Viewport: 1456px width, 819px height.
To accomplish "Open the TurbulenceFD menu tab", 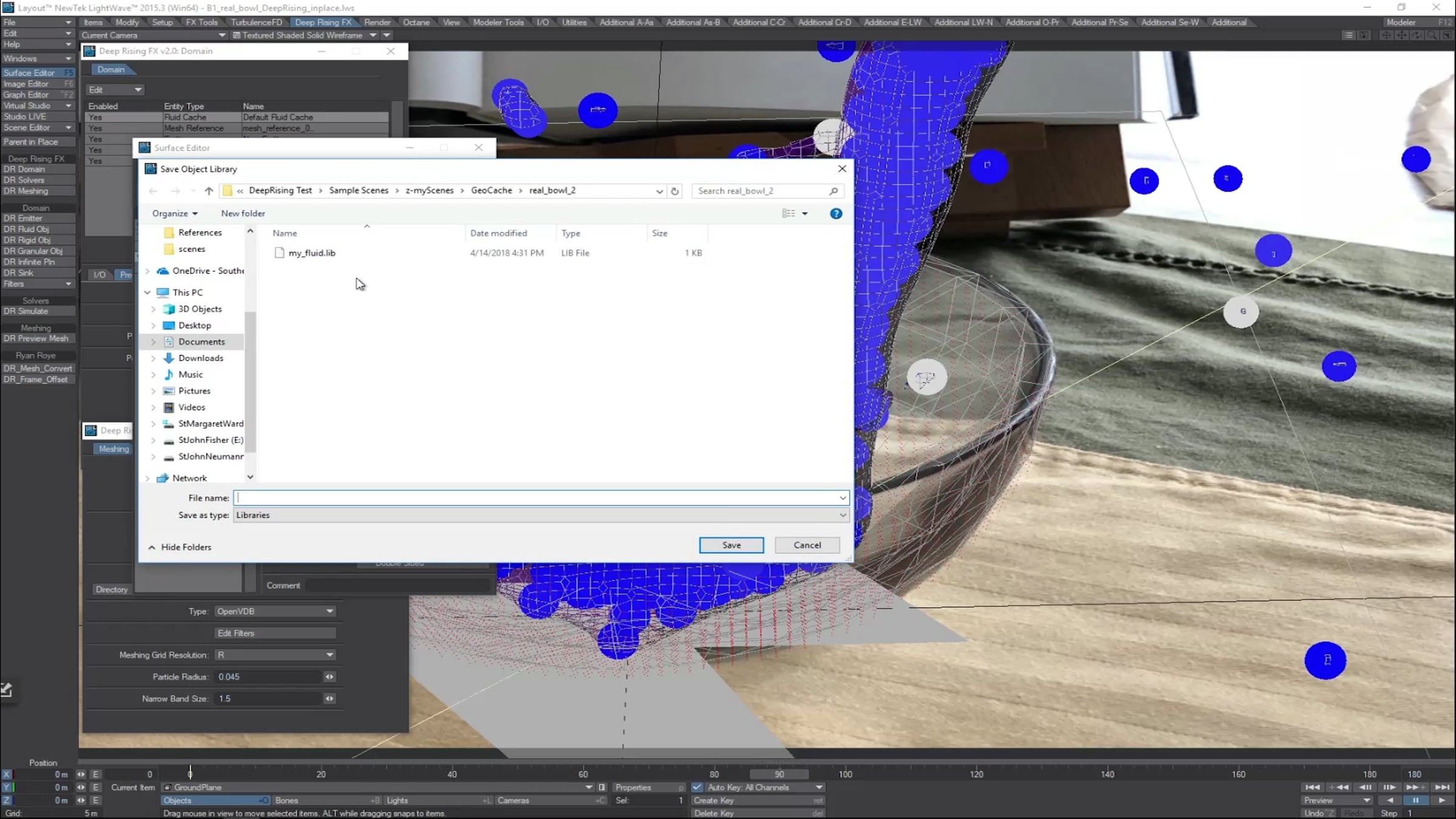I will (x=256, y=22).
